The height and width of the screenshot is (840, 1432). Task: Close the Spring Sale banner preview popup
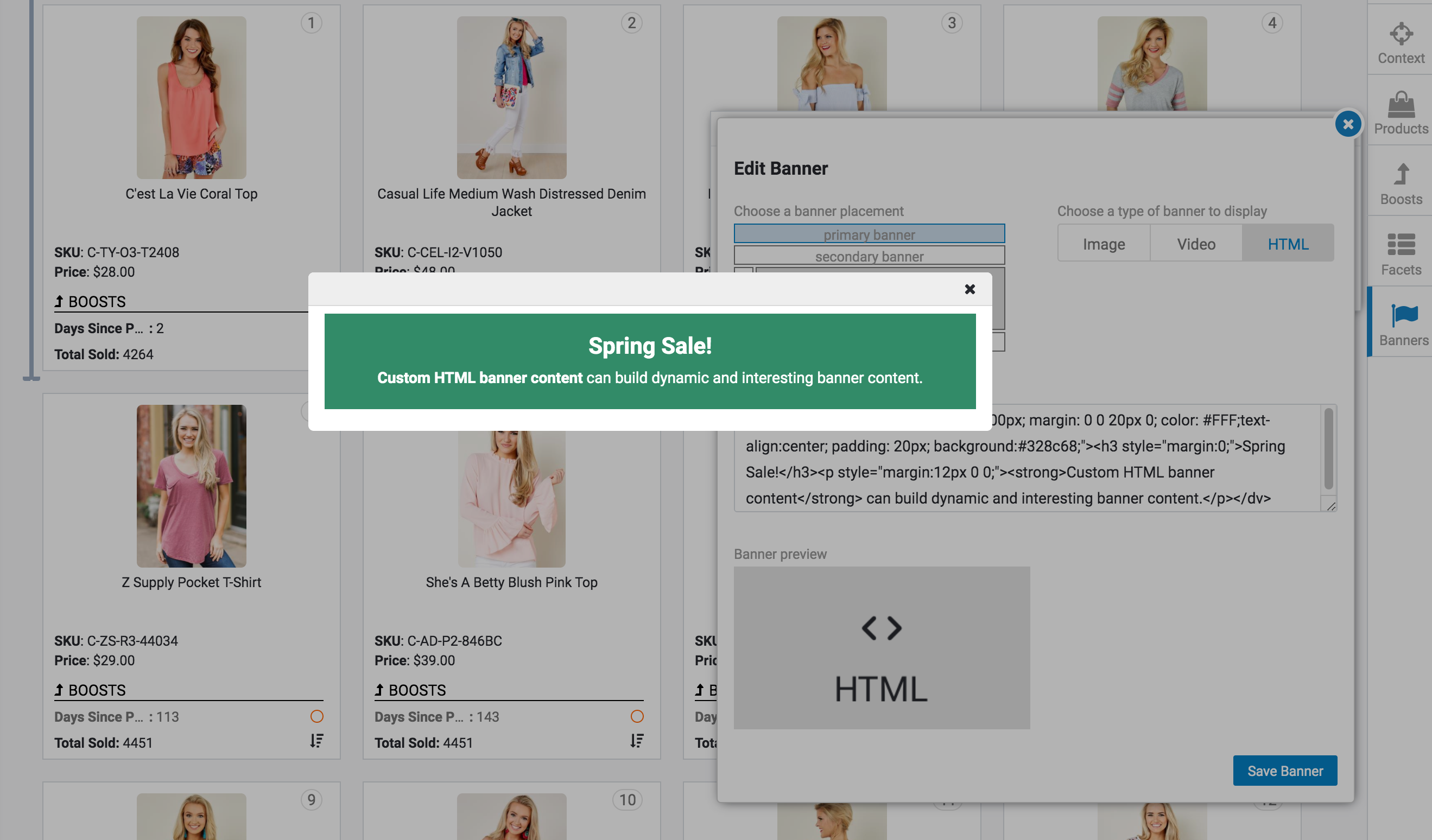pyautogui.click(x=970, y=289)
